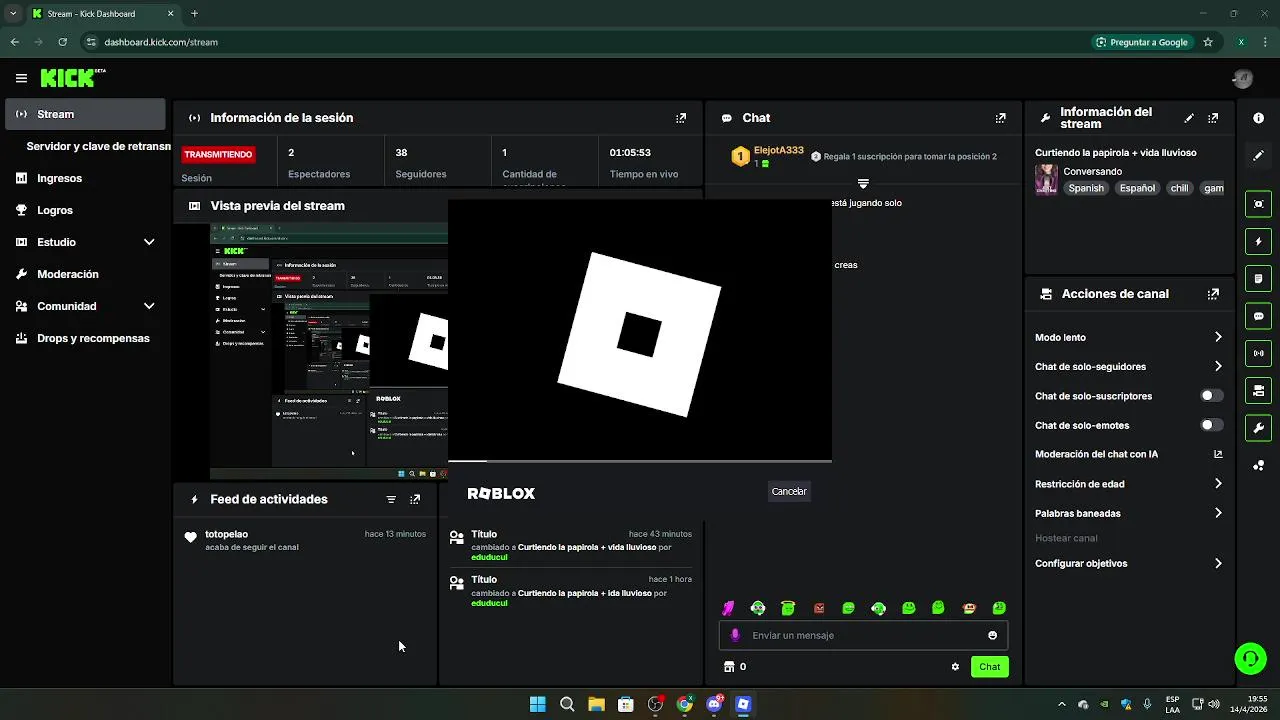This screenshot has height=720, width=1280.
Task: Select Stream in the left sidebar
Action: click(85, 114)
